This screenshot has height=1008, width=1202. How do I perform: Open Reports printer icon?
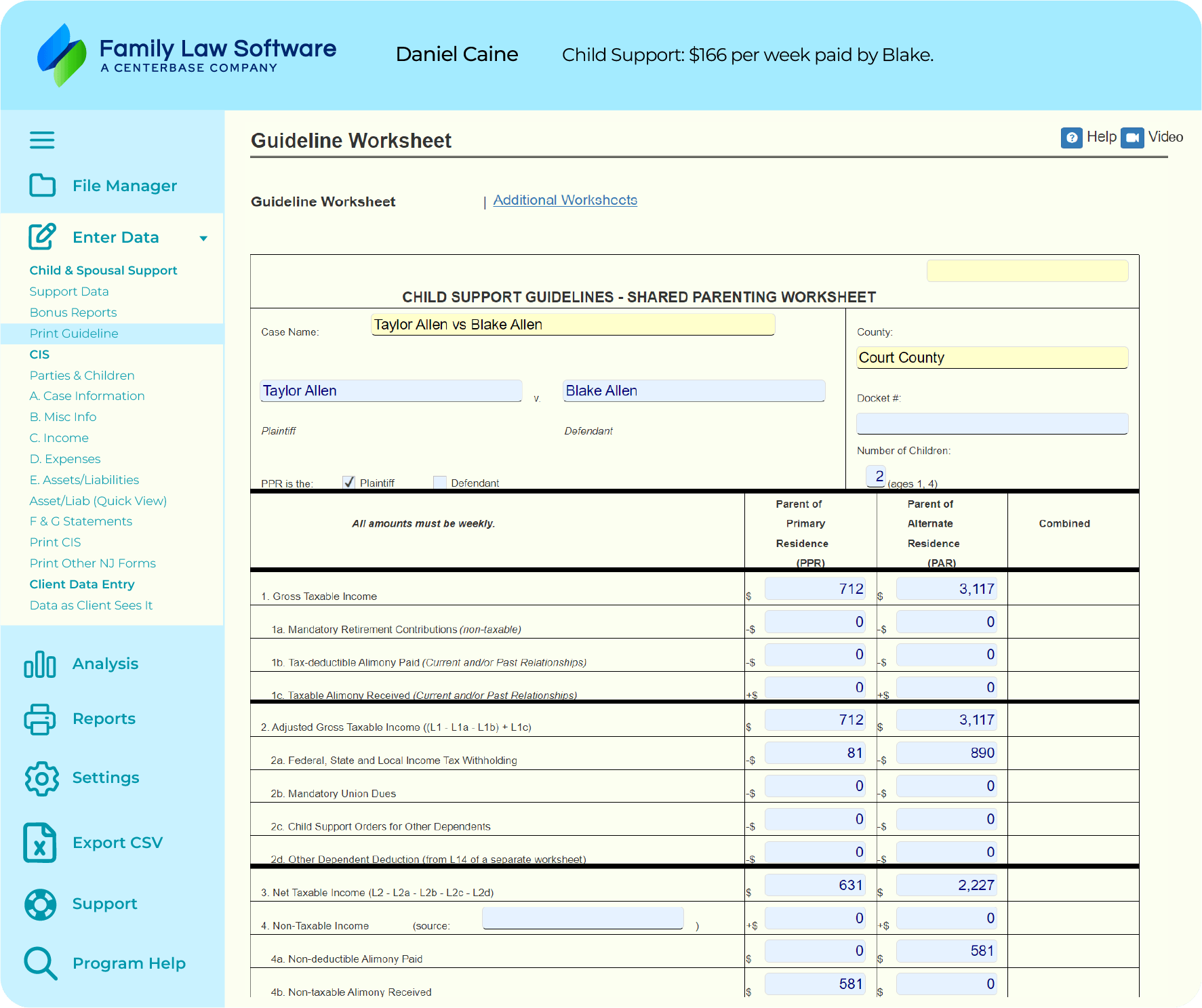[x=40, y=719]
